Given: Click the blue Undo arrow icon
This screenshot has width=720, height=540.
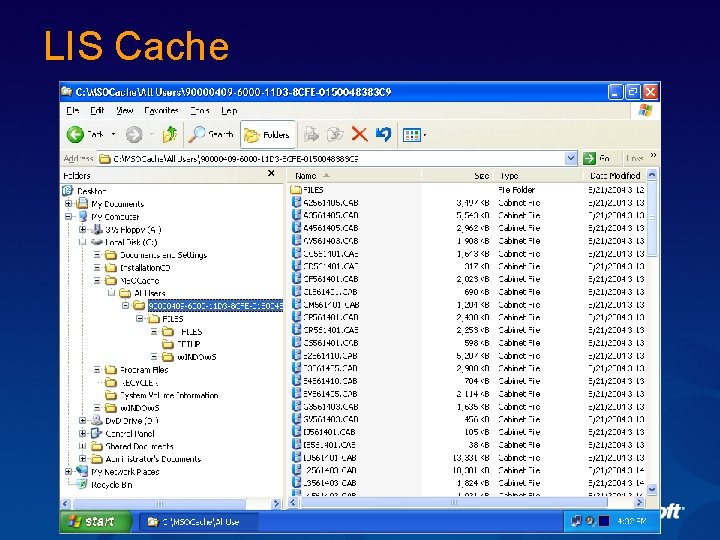Looking at the screenshot, I should pos(383,135).
